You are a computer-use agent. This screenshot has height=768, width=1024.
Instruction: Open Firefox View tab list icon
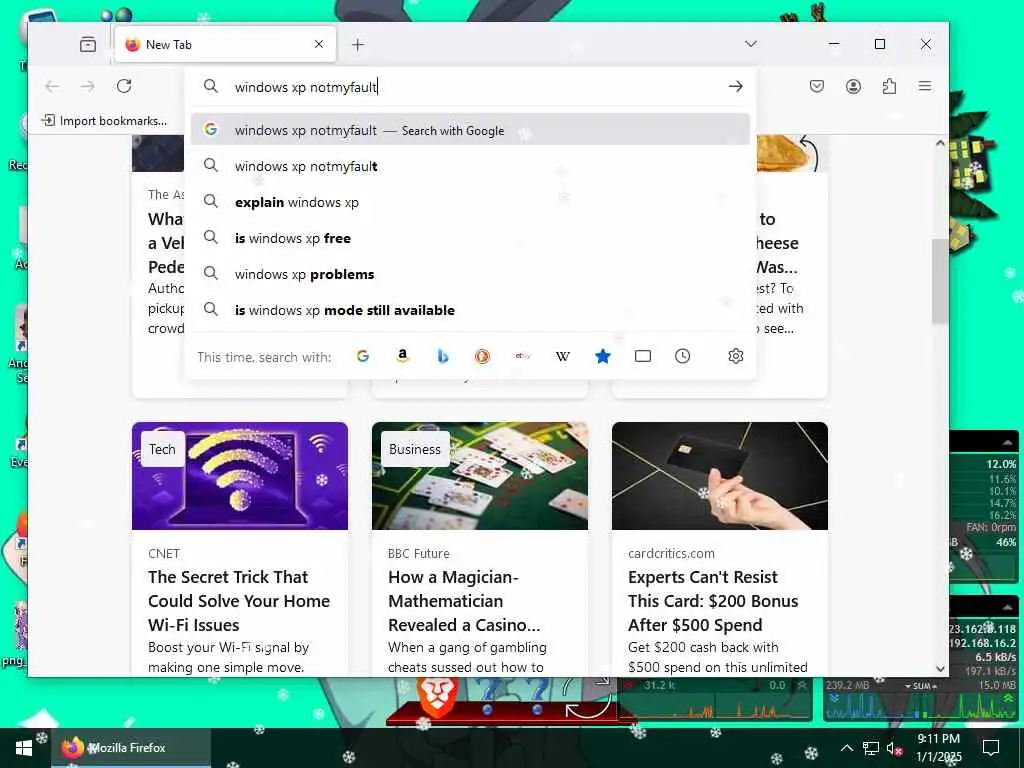pyautogui.click(x=88, y=44)
